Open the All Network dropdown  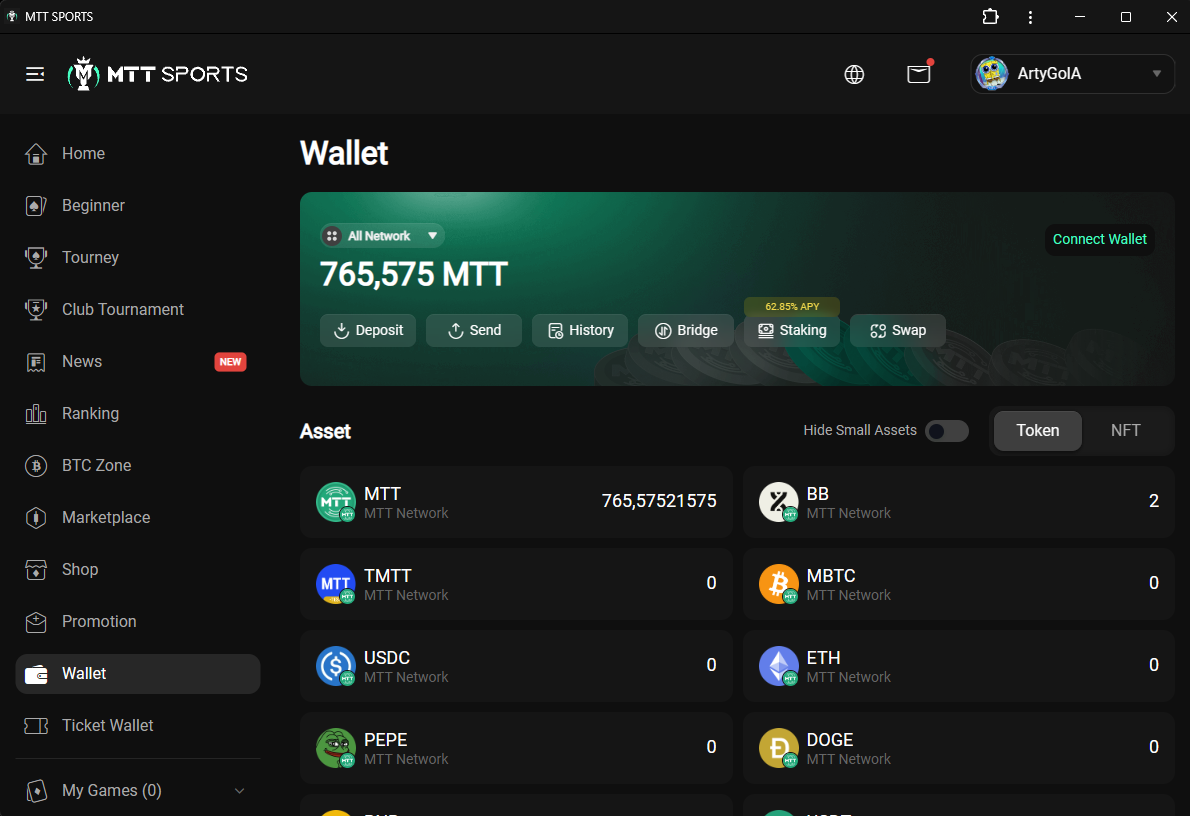pyautogui.click(x=382, y=236)
